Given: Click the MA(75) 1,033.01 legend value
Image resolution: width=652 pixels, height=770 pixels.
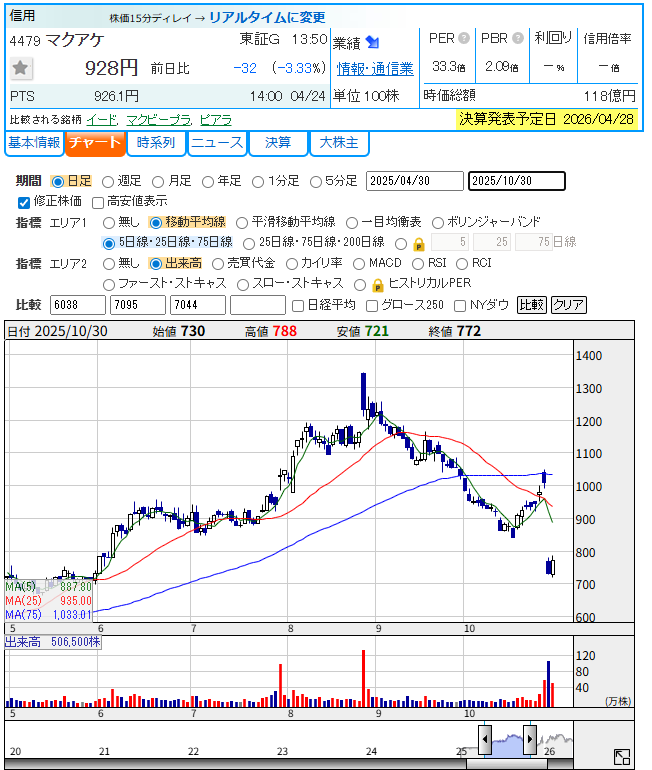Looking at the screenshot, I should click(x=72, y=615).
